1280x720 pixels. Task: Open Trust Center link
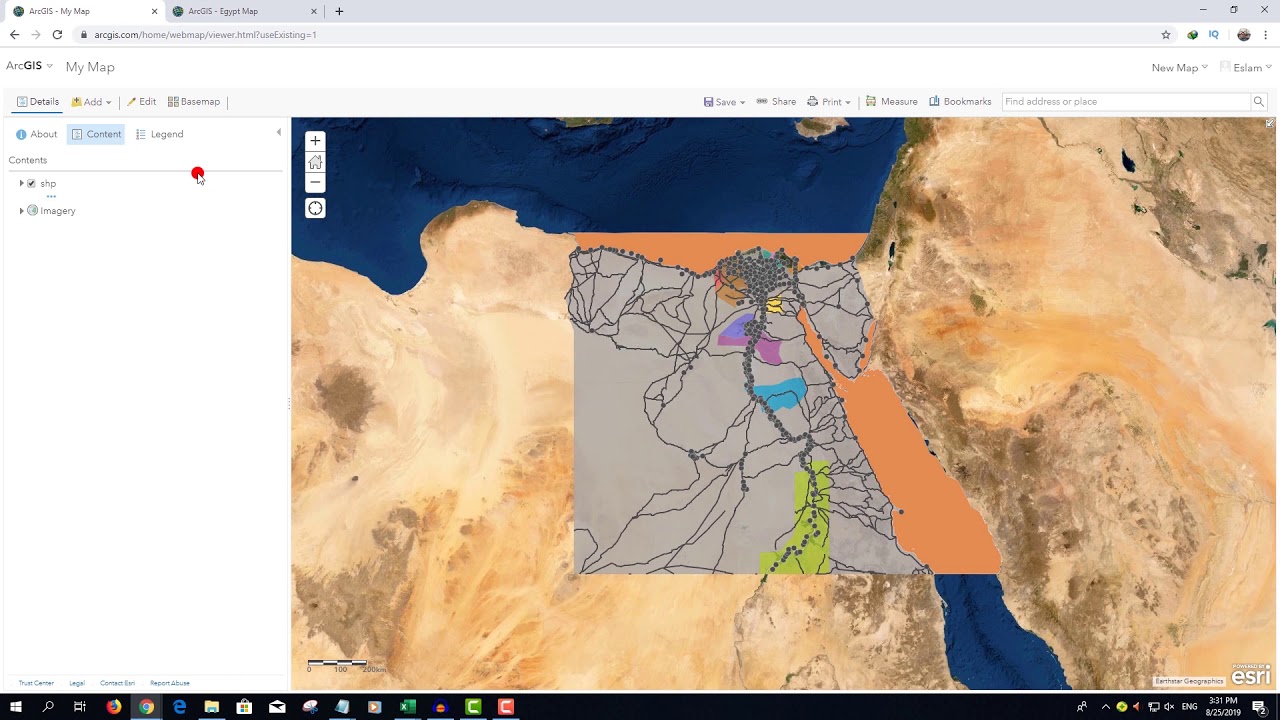(x=36, y=683)
